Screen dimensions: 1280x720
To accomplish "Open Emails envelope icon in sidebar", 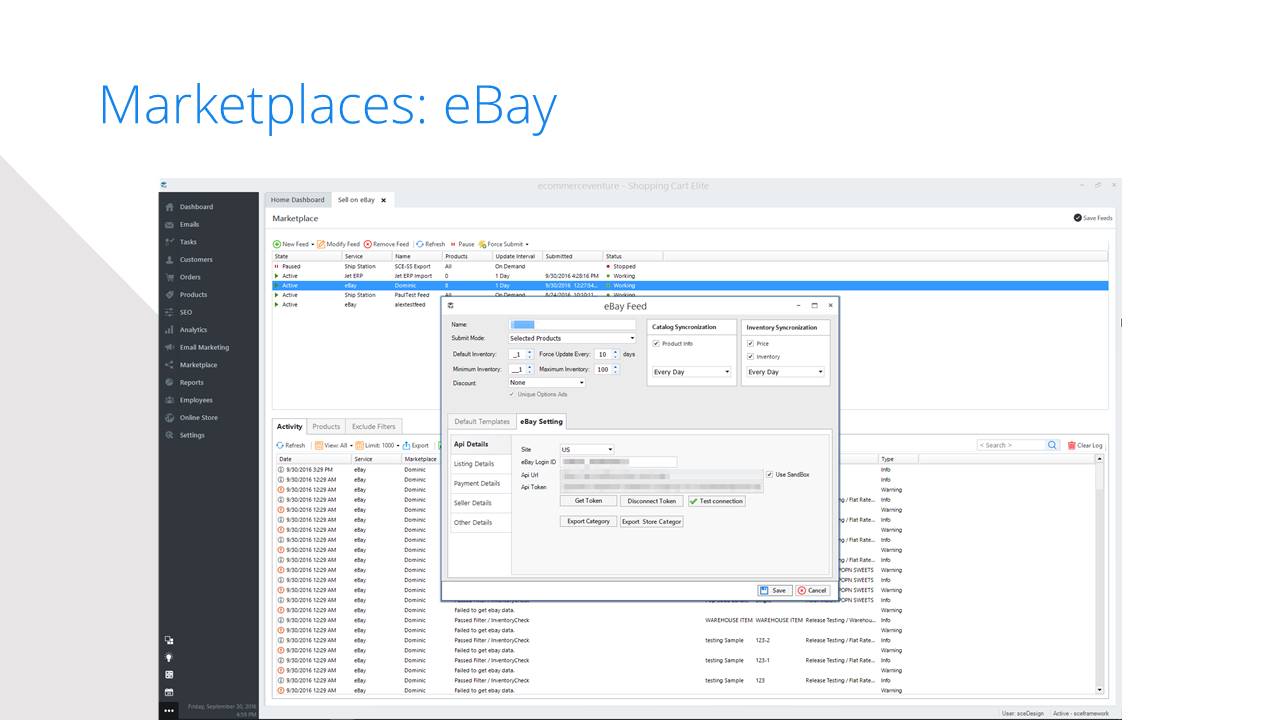I will click(169, 225).
